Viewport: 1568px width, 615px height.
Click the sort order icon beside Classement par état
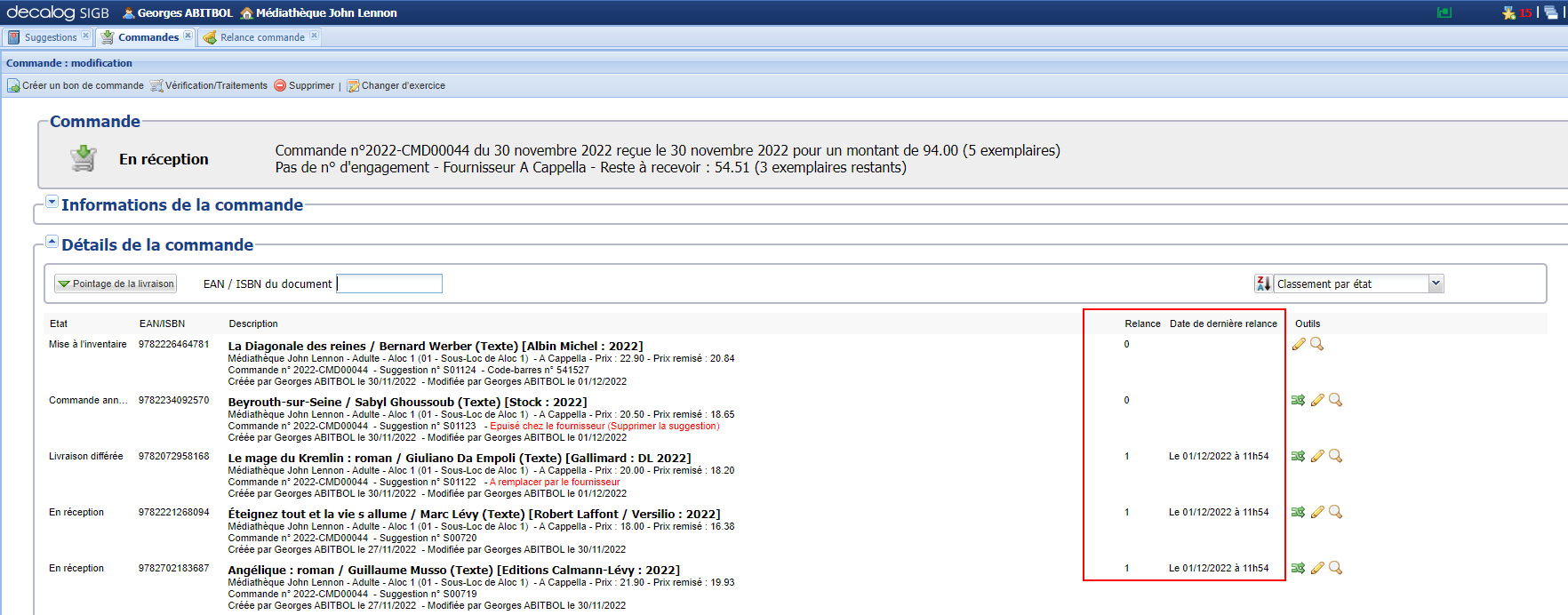1263,284
